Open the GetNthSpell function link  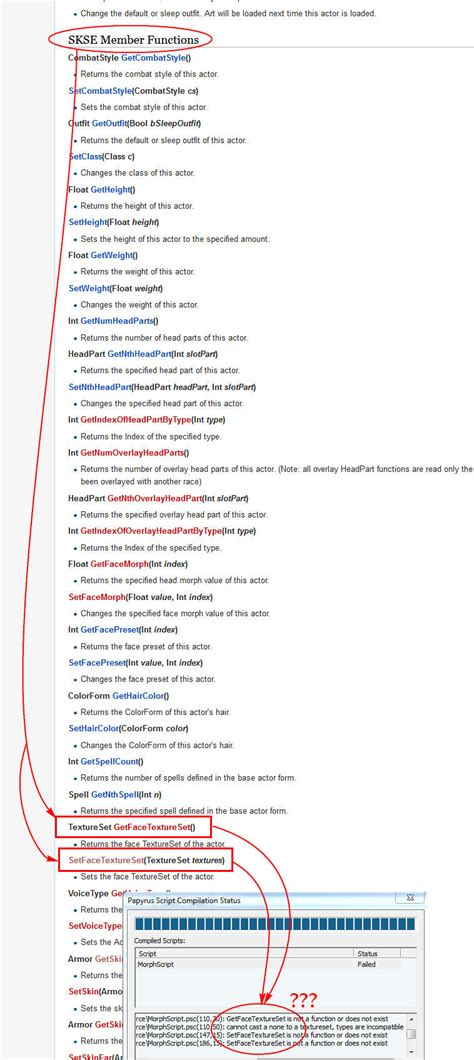[118, 794]
